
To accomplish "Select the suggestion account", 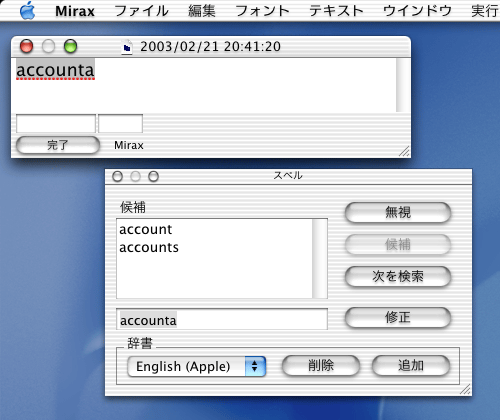I will tap(146, 229).
